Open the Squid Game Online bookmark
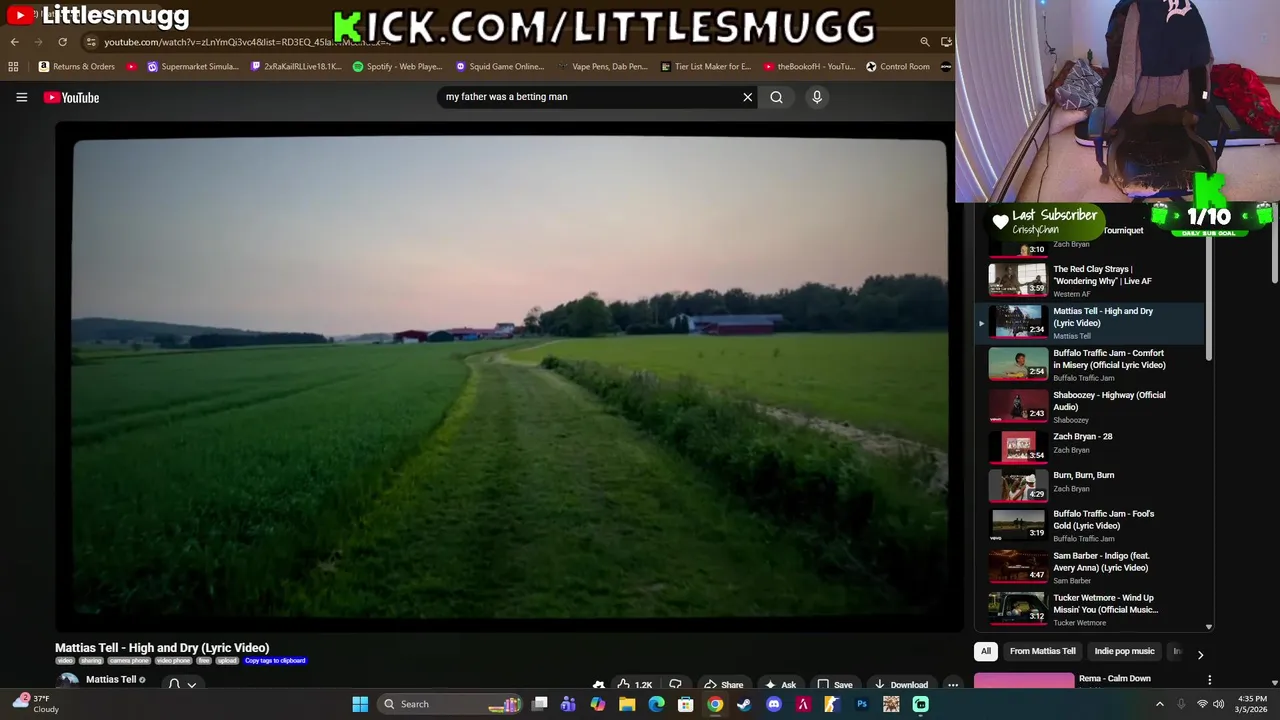1280x720 pixels. 500,67
